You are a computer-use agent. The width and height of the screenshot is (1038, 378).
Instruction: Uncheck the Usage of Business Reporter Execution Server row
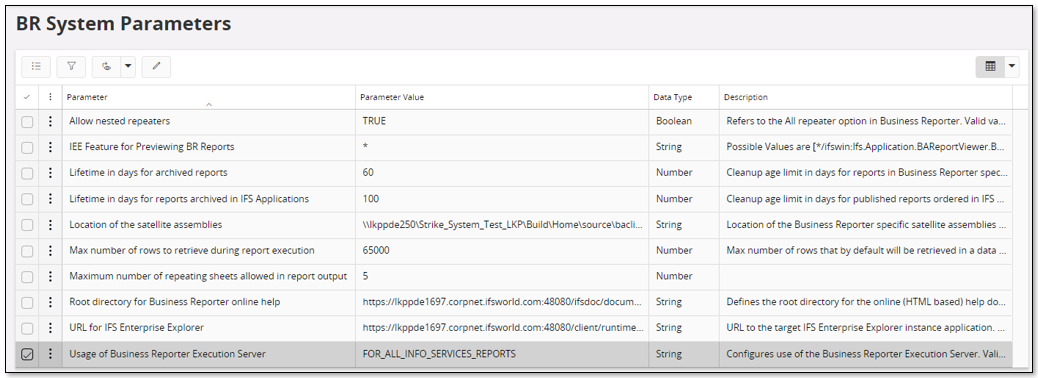(26, 354)
